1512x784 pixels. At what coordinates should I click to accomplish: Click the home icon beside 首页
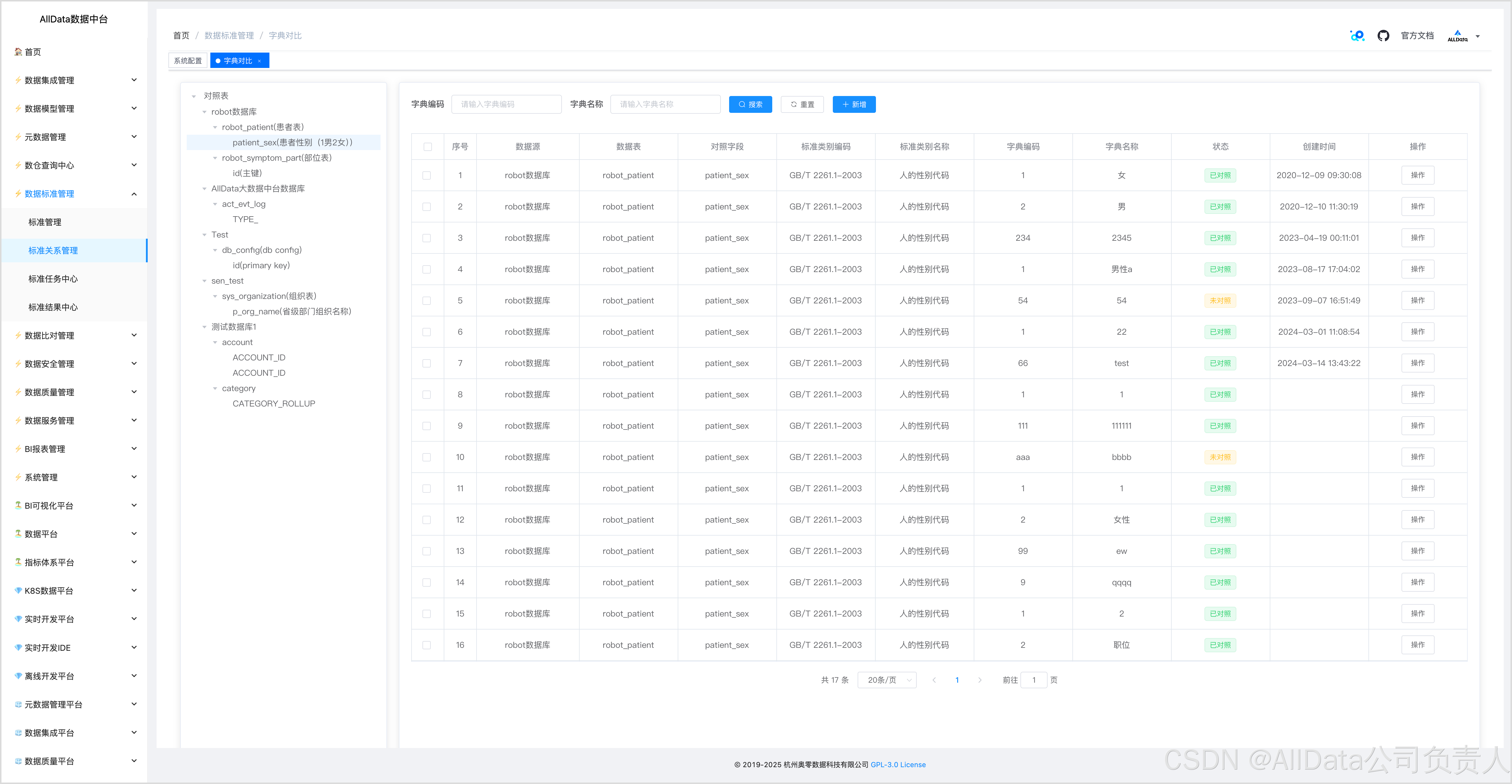18,52
